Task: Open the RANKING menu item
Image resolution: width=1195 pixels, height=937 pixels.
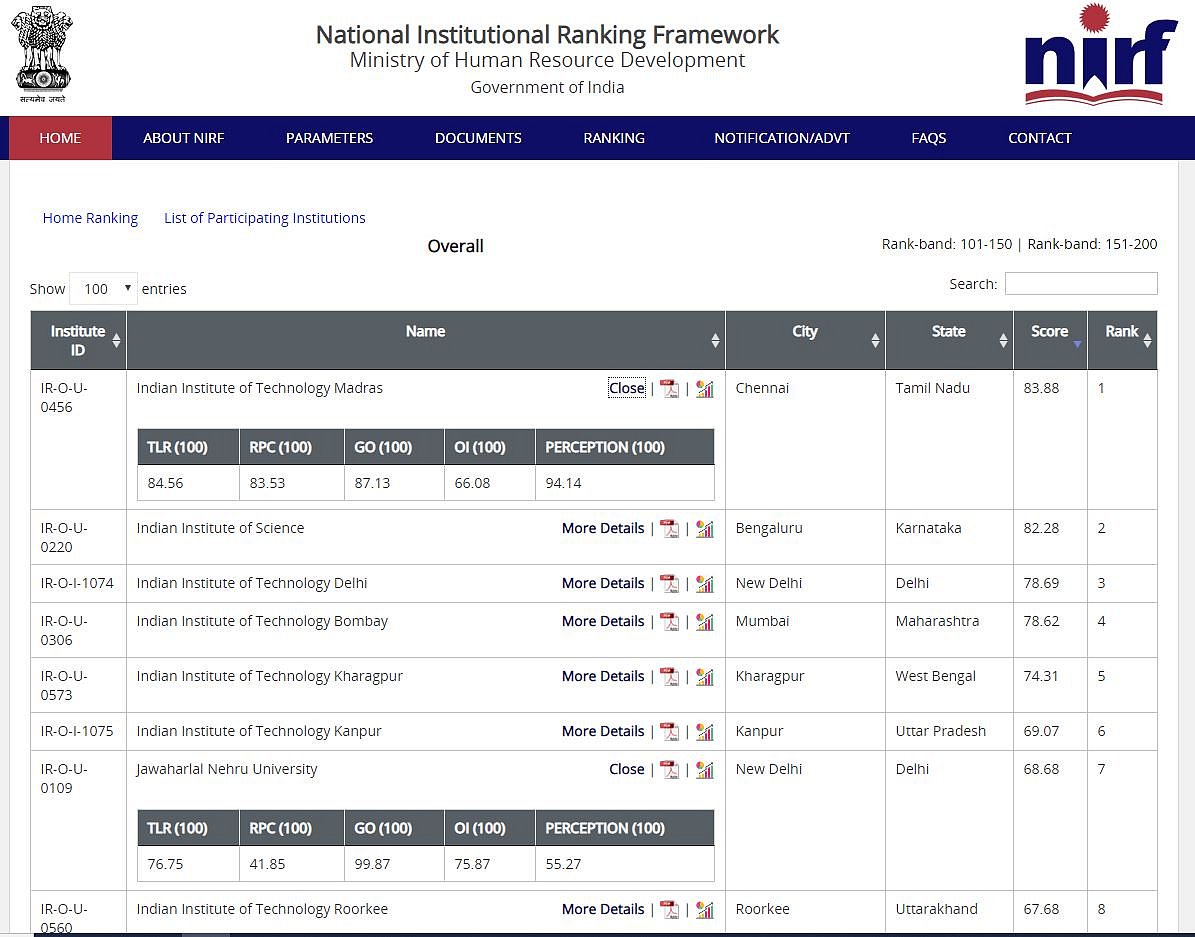Action: [x=614, y=138]
